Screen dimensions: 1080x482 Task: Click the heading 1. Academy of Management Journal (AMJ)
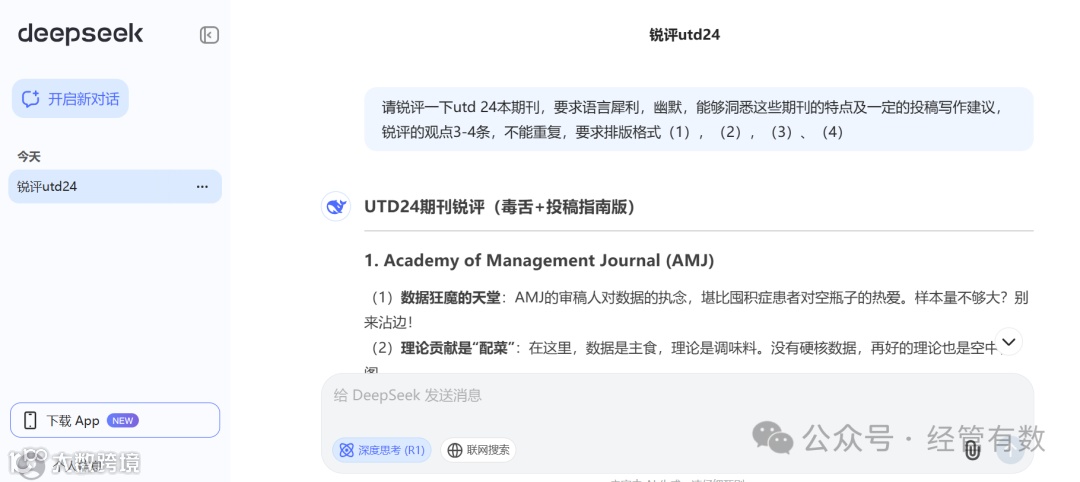[539, 261]
